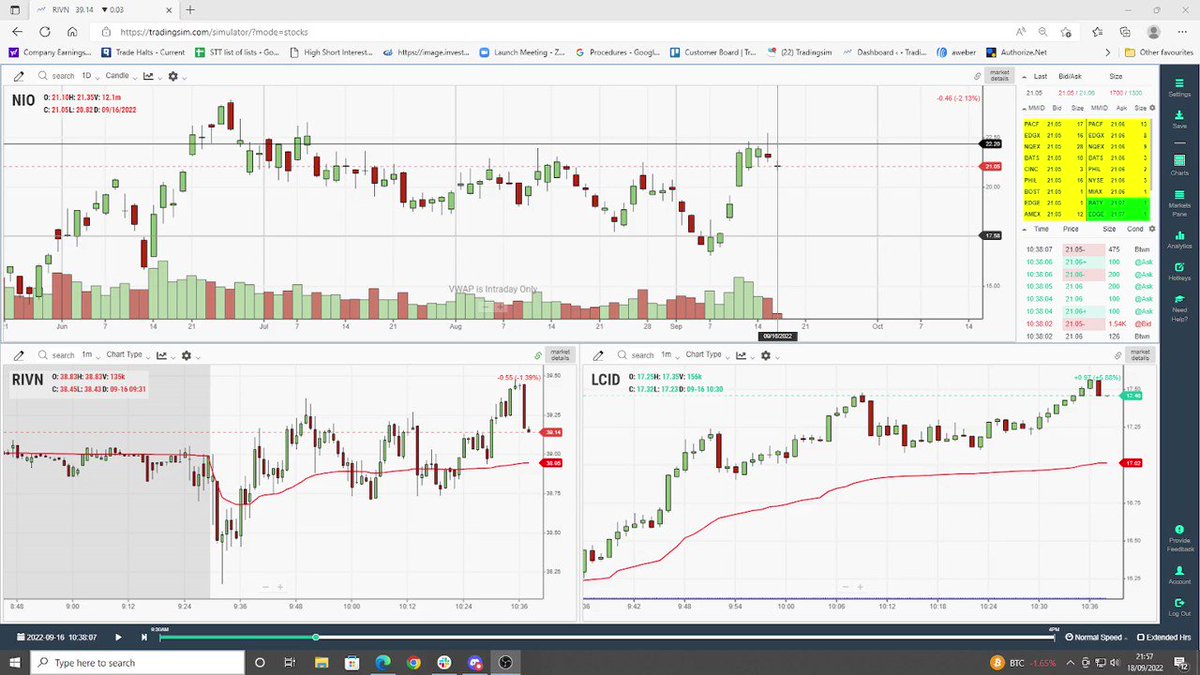Click the Need Help? sidebar icon

pos(1179,308)
